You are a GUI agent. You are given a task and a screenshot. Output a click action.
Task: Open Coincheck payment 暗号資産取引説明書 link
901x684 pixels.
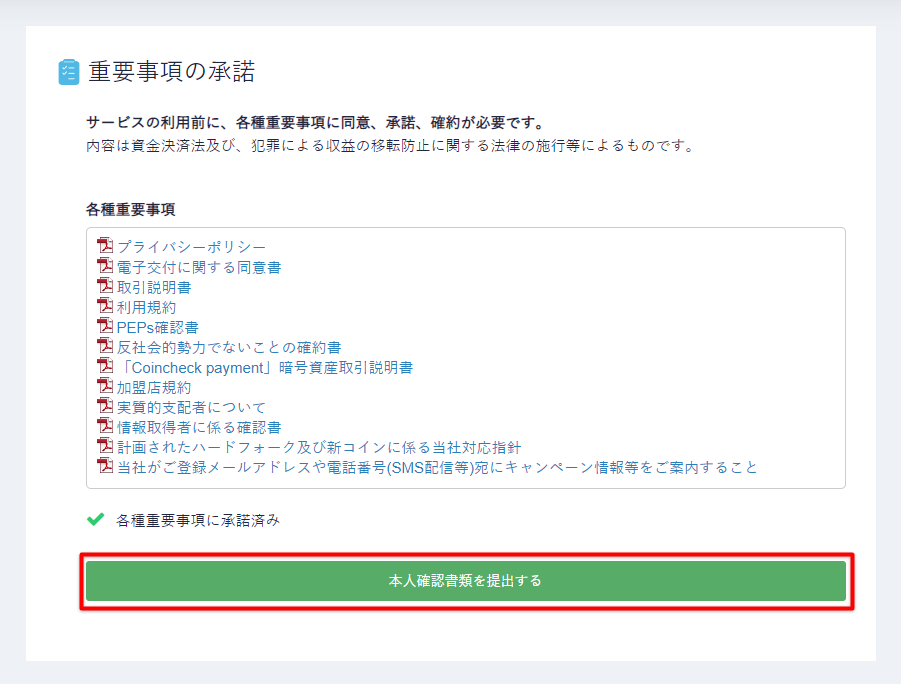click(265, 368)
